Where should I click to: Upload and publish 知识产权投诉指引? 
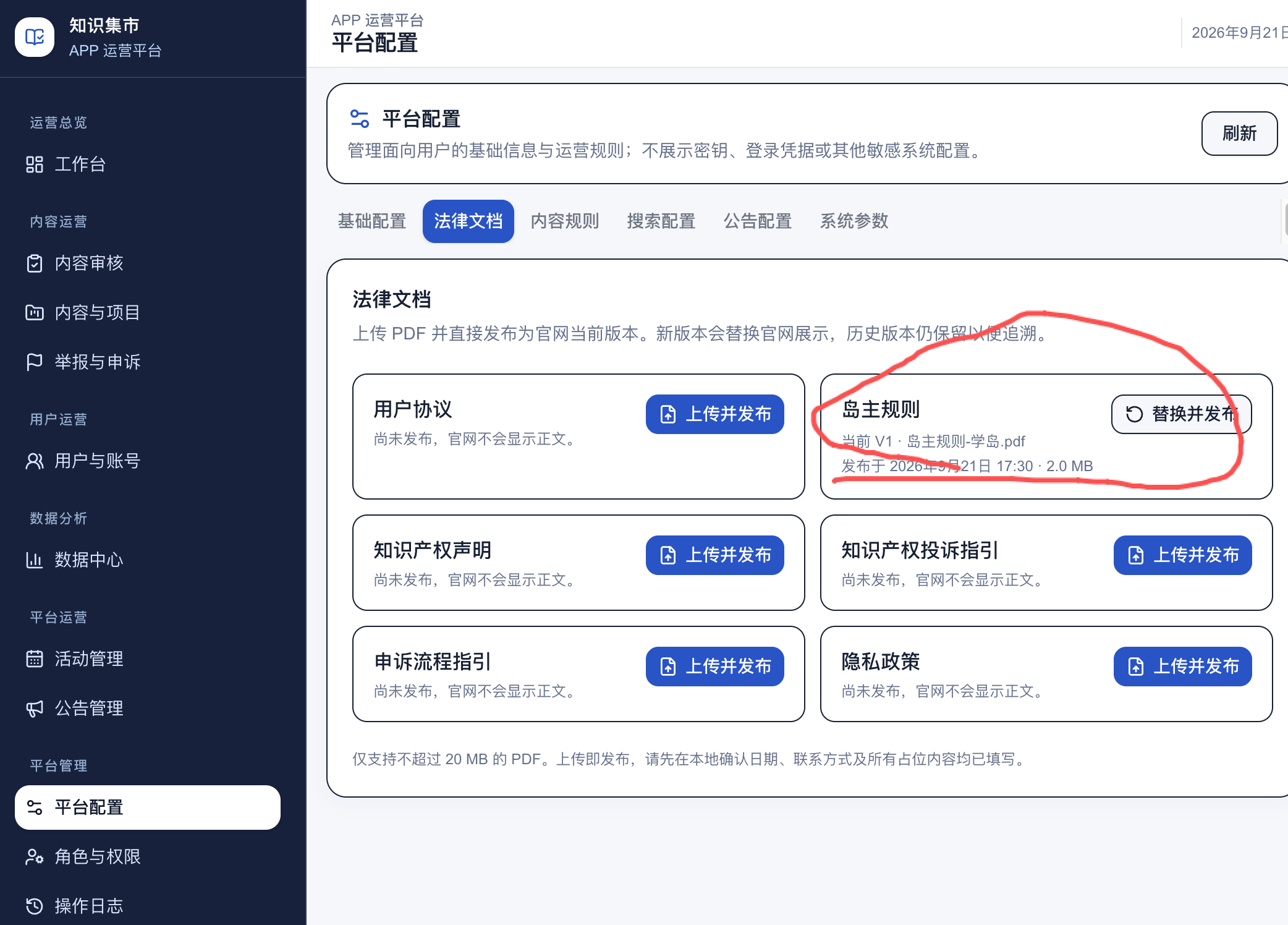pos(1183,555)
